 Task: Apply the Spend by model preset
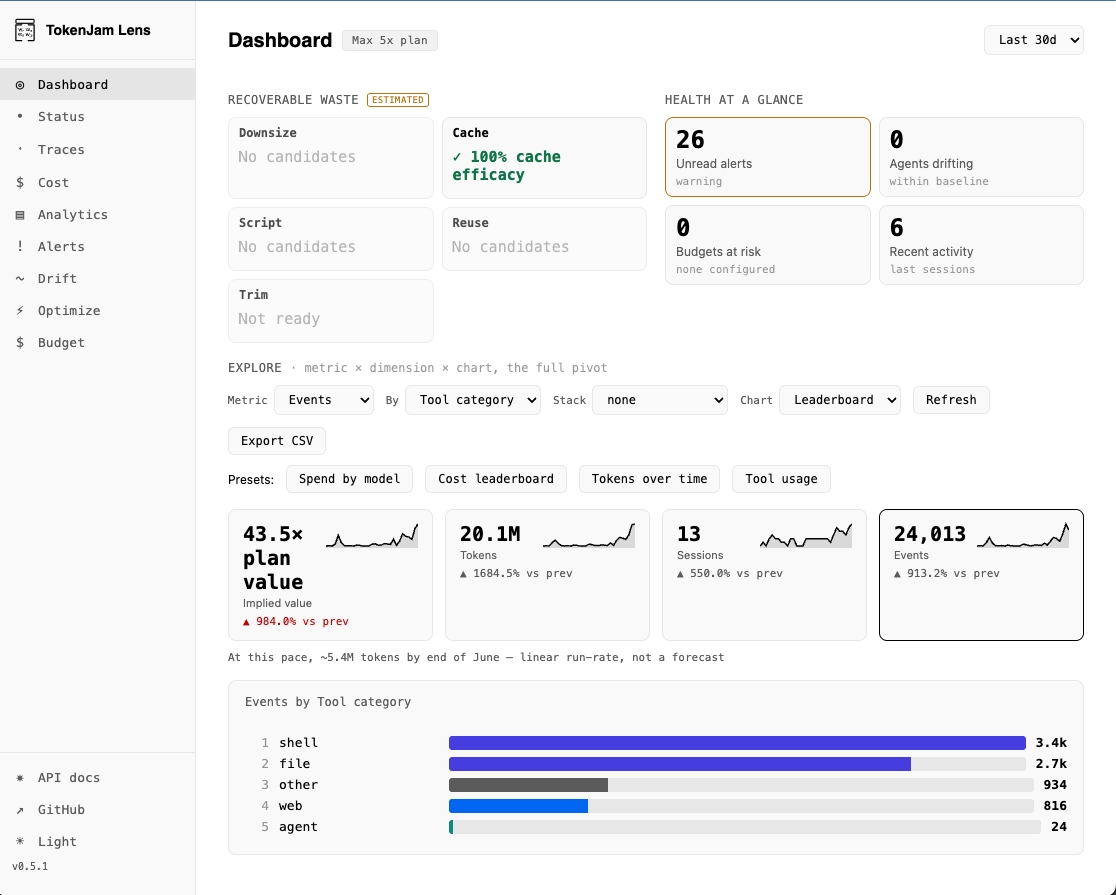(349, 479)
